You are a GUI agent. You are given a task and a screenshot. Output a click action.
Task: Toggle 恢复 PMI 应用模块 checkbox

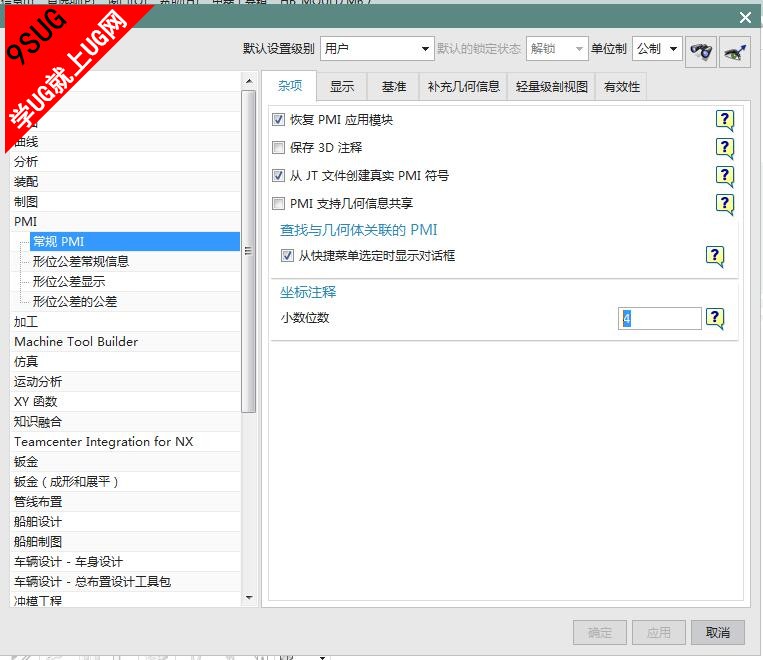click(x=278, y=120)
